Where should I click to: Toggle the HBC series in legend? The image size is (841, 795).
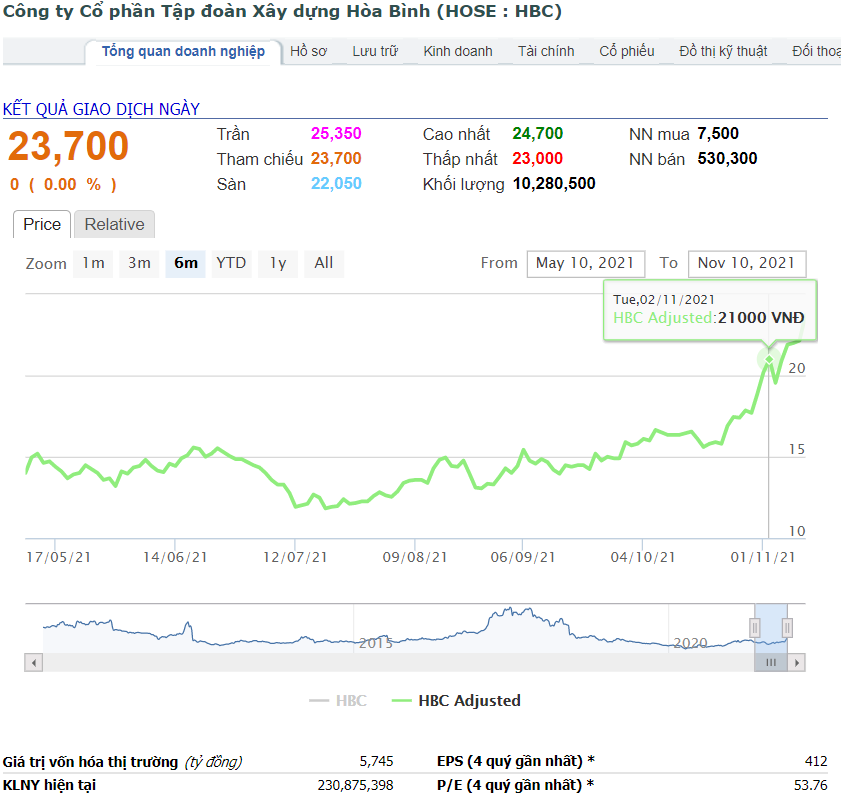[x=338, y=701]
